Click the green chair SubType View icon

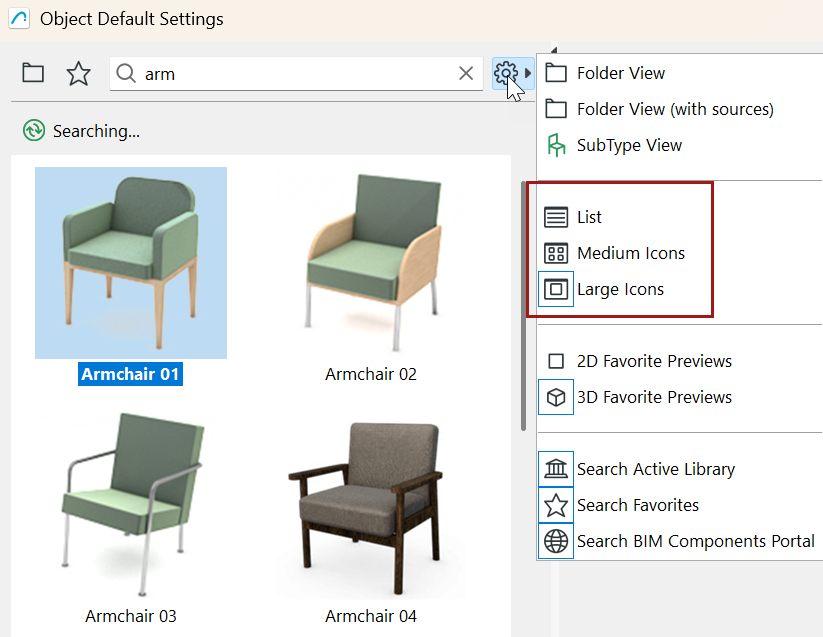click(x=556, y=145)
